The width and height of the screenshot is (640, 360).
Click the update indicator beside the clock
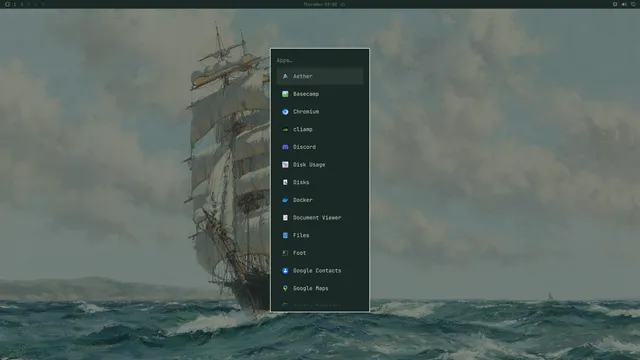[343, 4]
